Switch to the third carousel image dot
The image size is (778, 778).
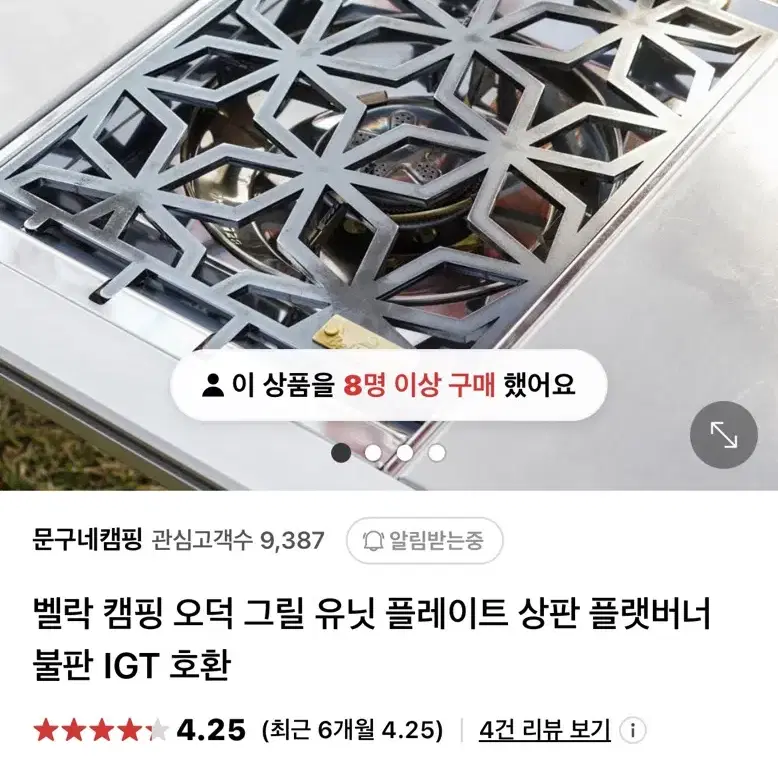[405, 453]
